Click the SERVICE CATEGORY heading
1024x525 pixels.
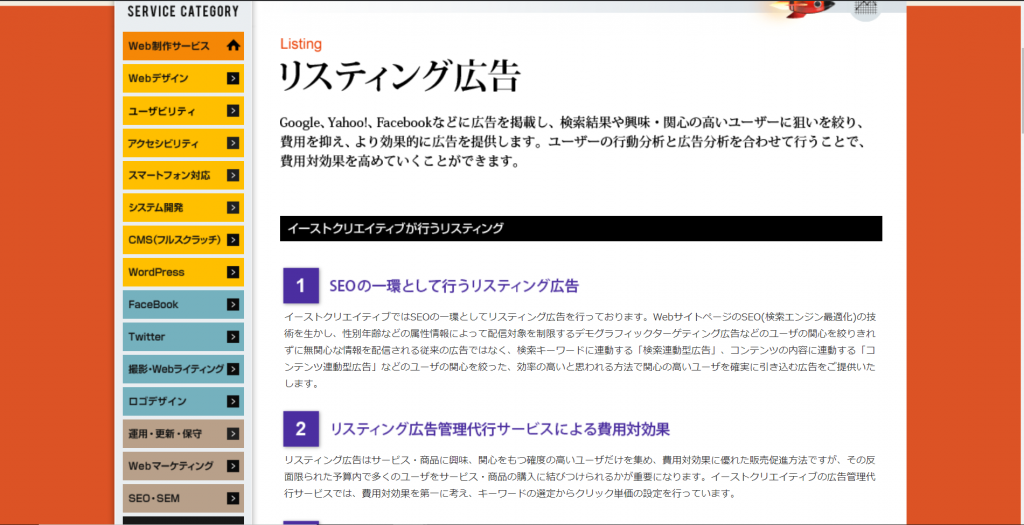[x=183, y=11]
